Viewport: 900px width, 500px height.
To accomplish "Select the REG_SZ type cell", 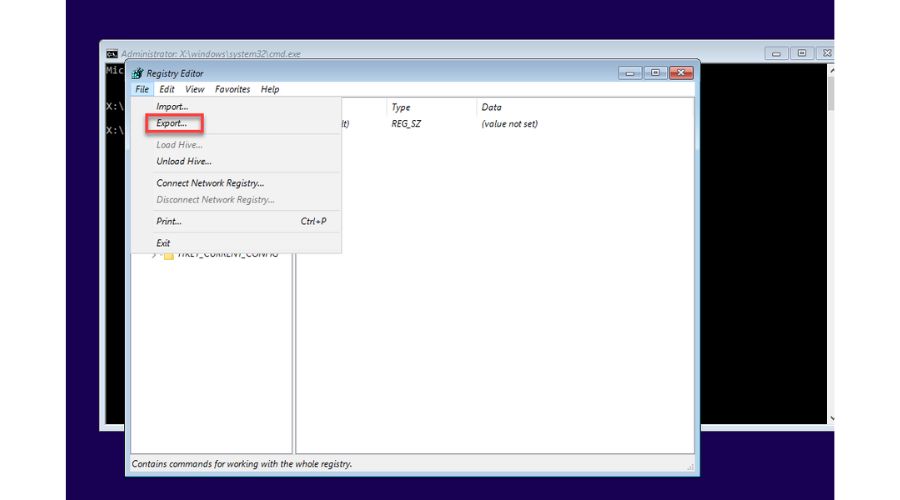I will coord(406,124).
